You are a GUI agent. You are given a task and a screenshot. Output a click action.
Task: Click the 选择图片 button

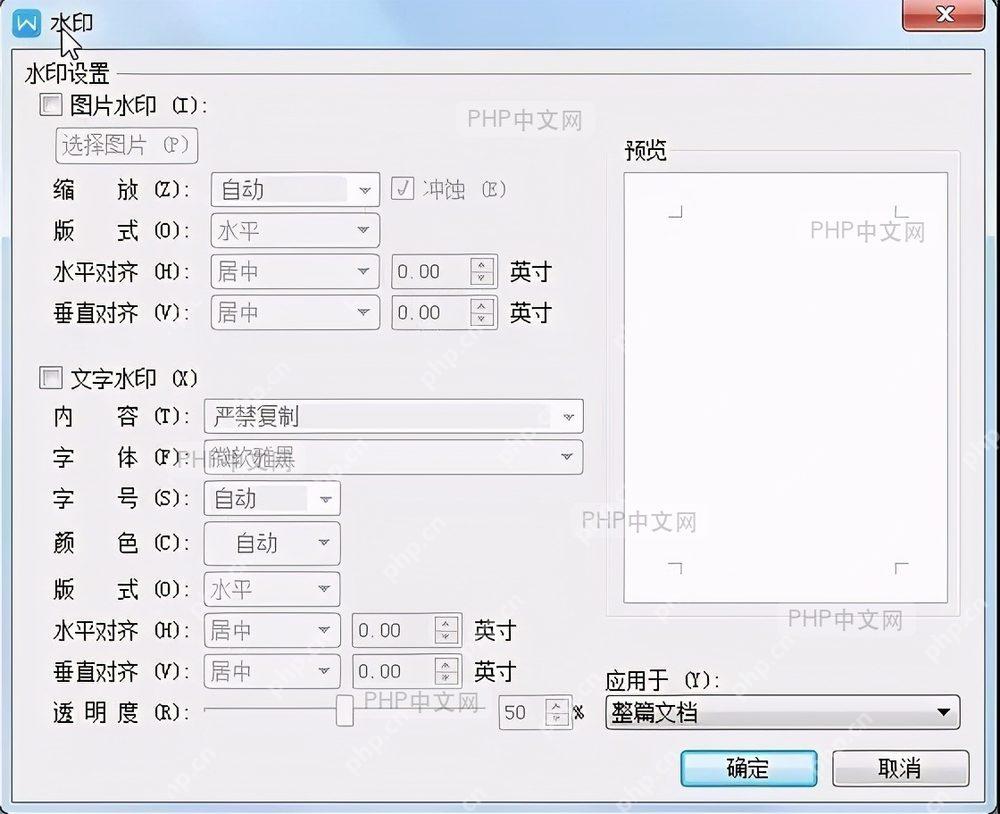(127, 145)
